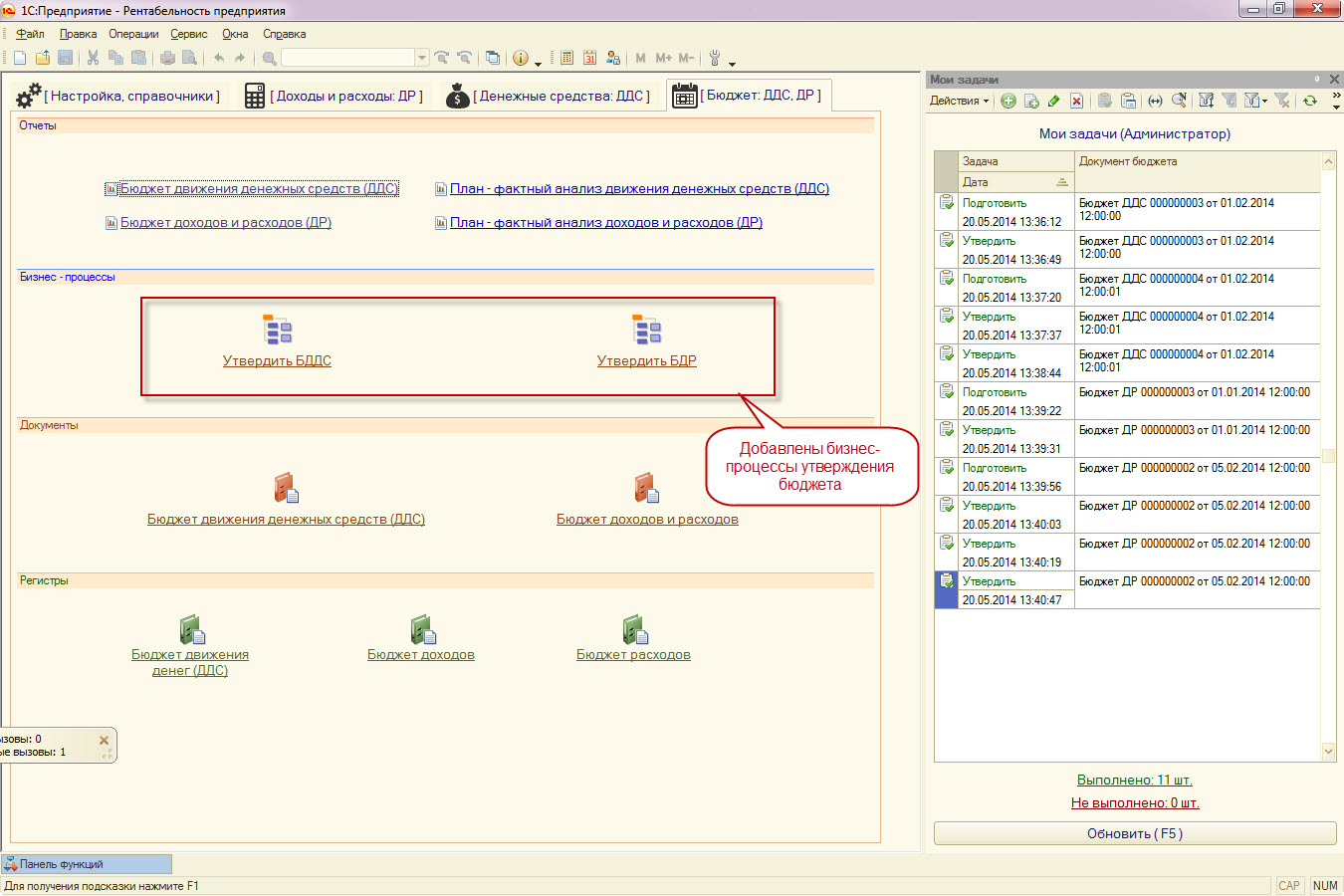The height and width of the screenshot is (896, 1344).
Task: Select the task dated 20.05.2014 13:36:12
Action: pyautogui.click(x=1127, y=212)
